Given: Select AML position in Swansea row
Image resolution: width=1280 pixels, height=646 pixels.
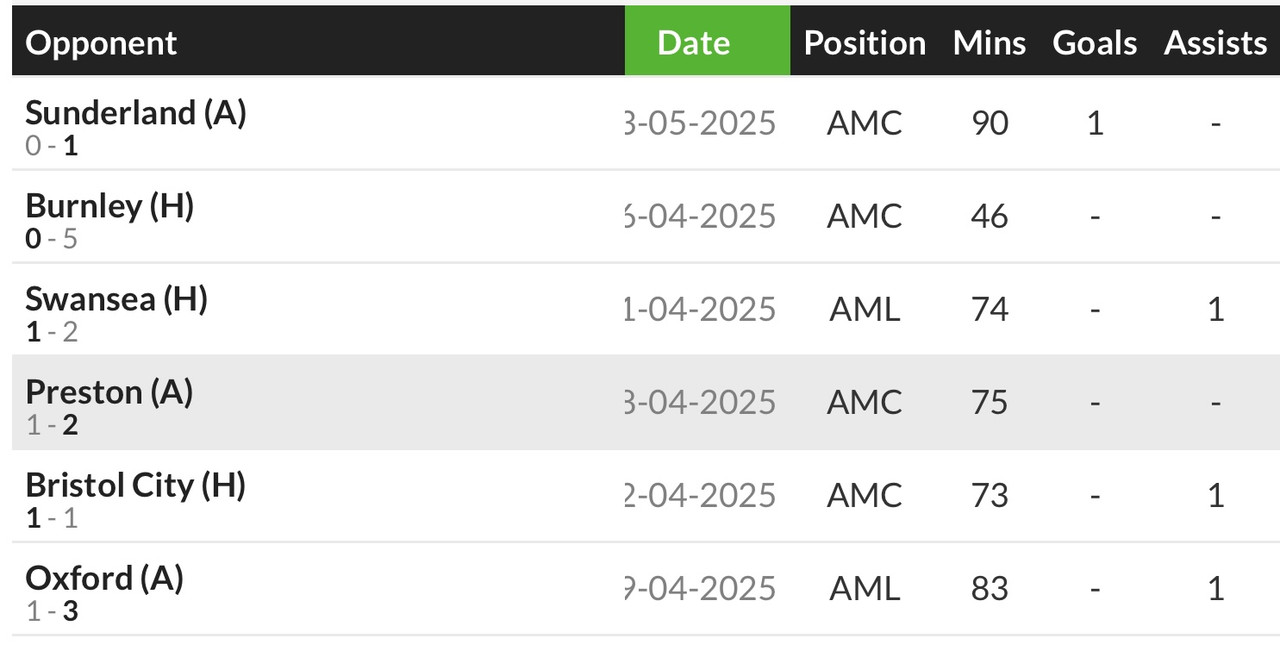Looking at the screenshot, I should (865, 309).
